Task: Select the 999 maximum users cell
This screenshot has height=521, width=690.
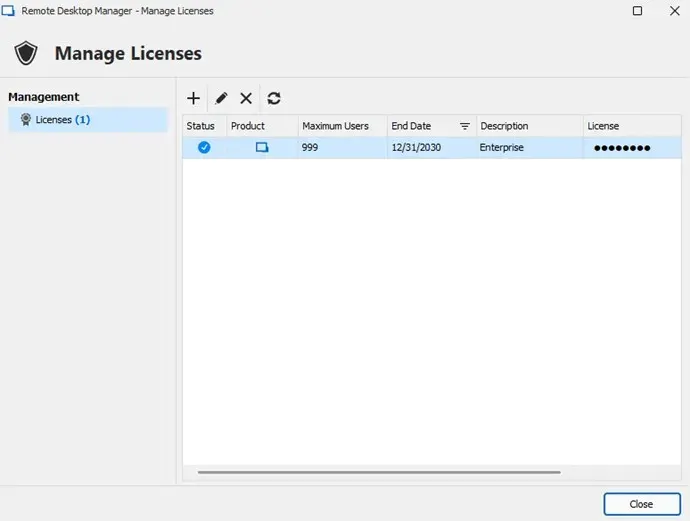Action: click(343, 147)
